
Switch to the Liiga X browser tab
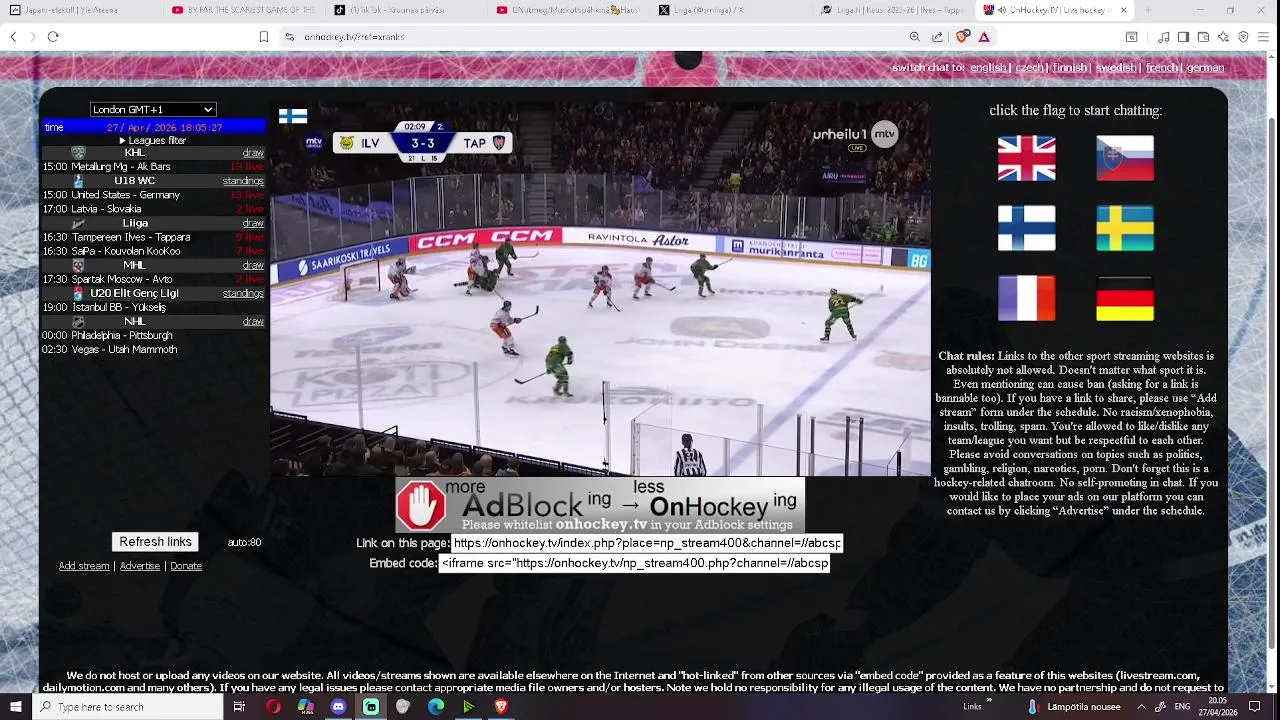tap(731, 10)
